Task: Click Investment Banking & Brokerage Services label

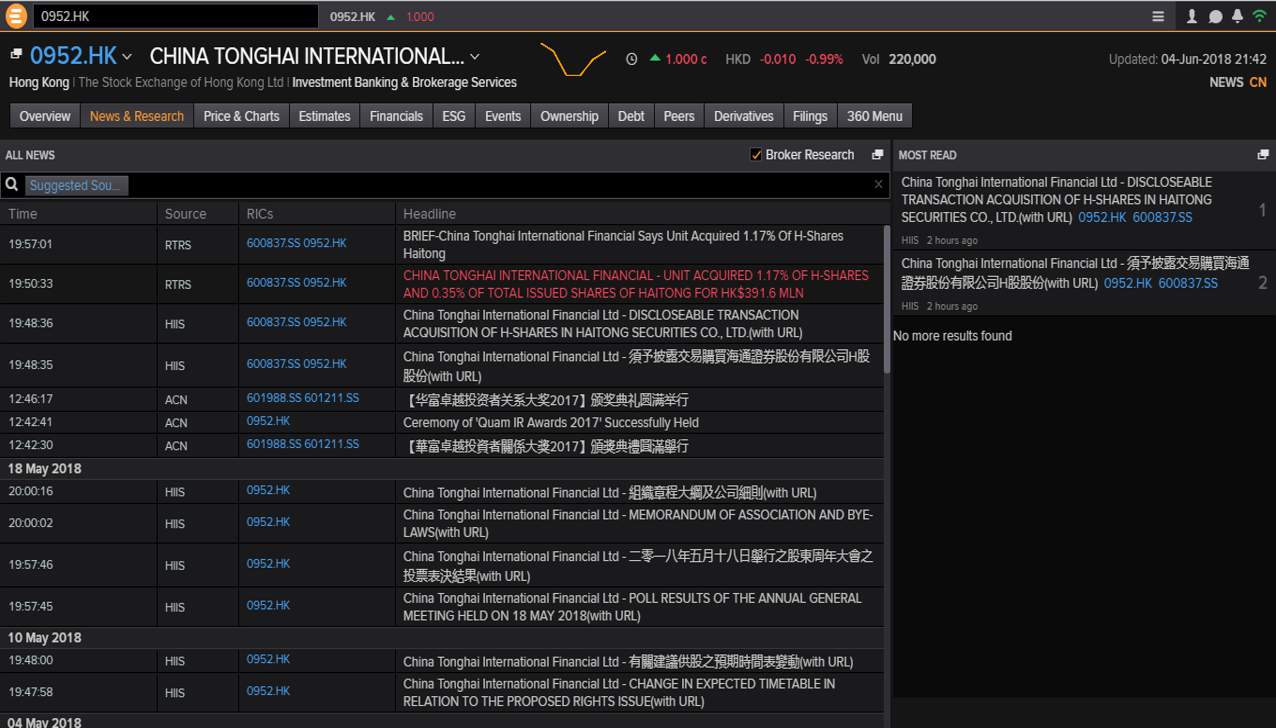Action: pos(404,82)
